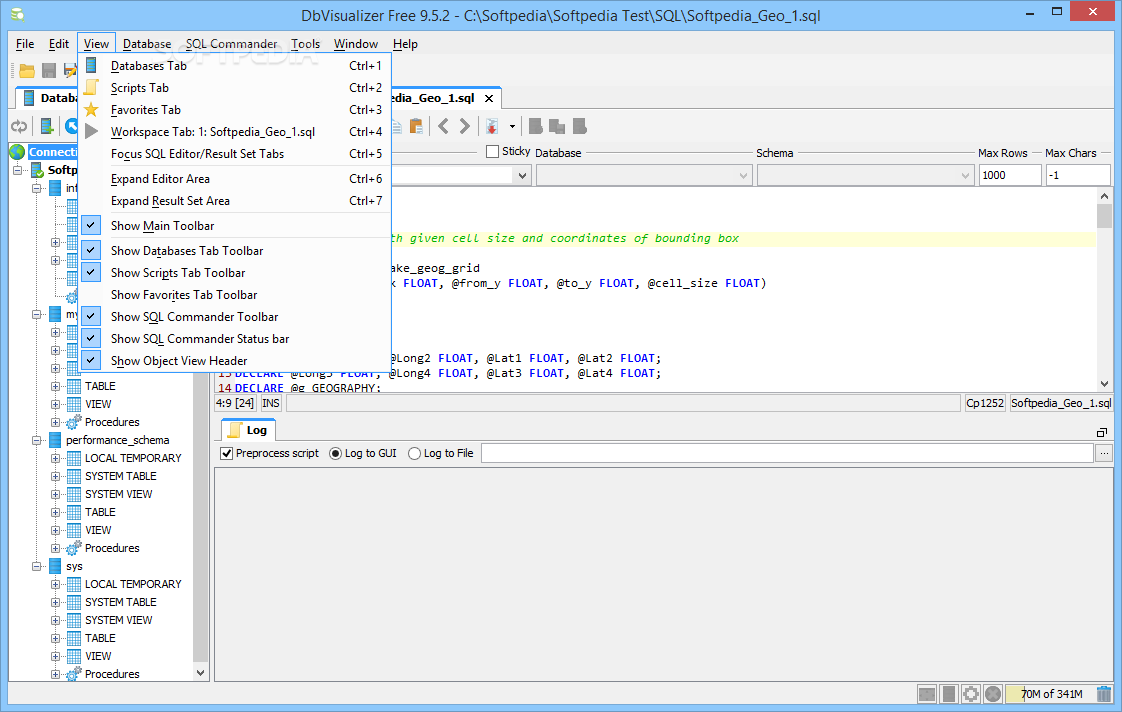This screenshot has width=1122, height=712.
Task: Open the File menu
Action: (25, 44)
